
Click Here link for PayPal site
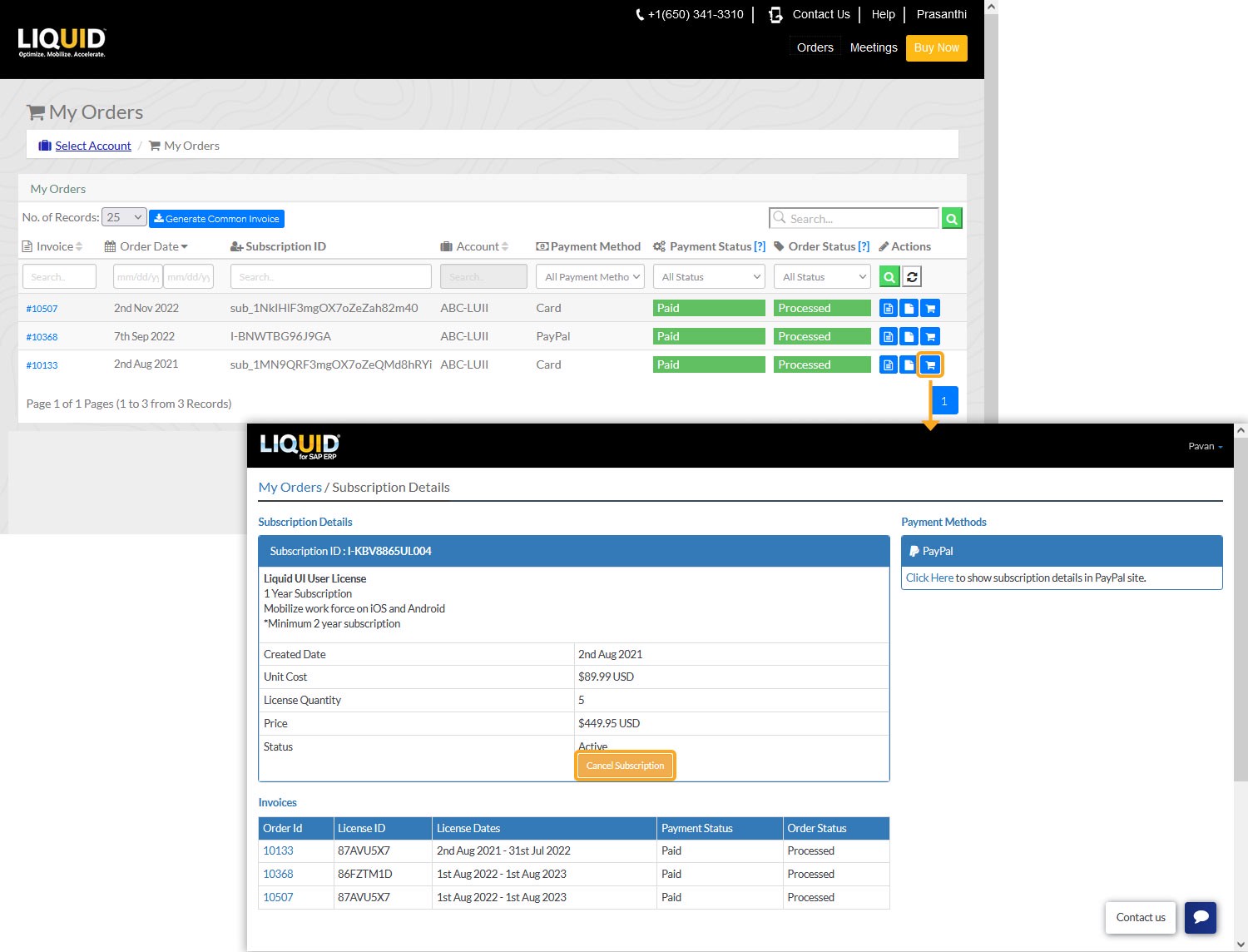point(929,578)
